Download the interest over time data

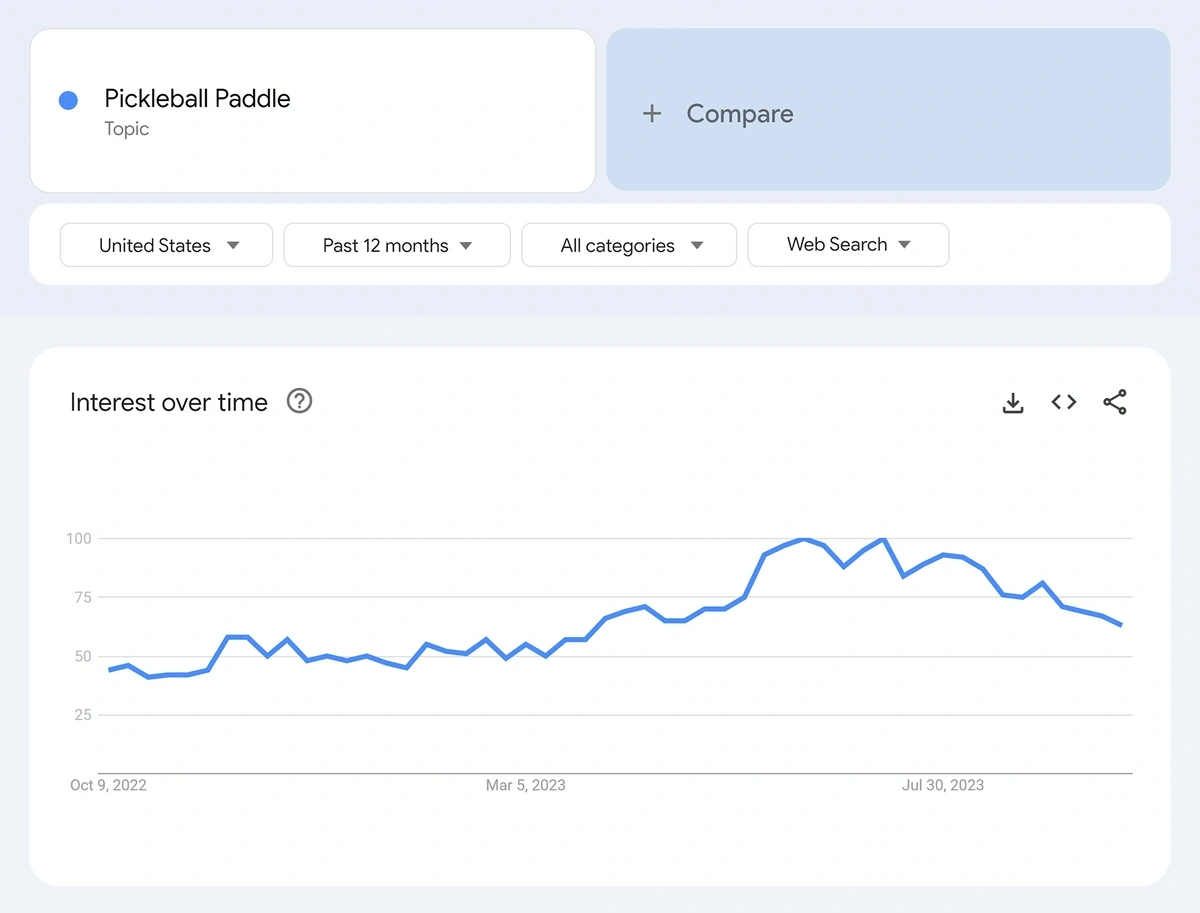(1013, 403)
